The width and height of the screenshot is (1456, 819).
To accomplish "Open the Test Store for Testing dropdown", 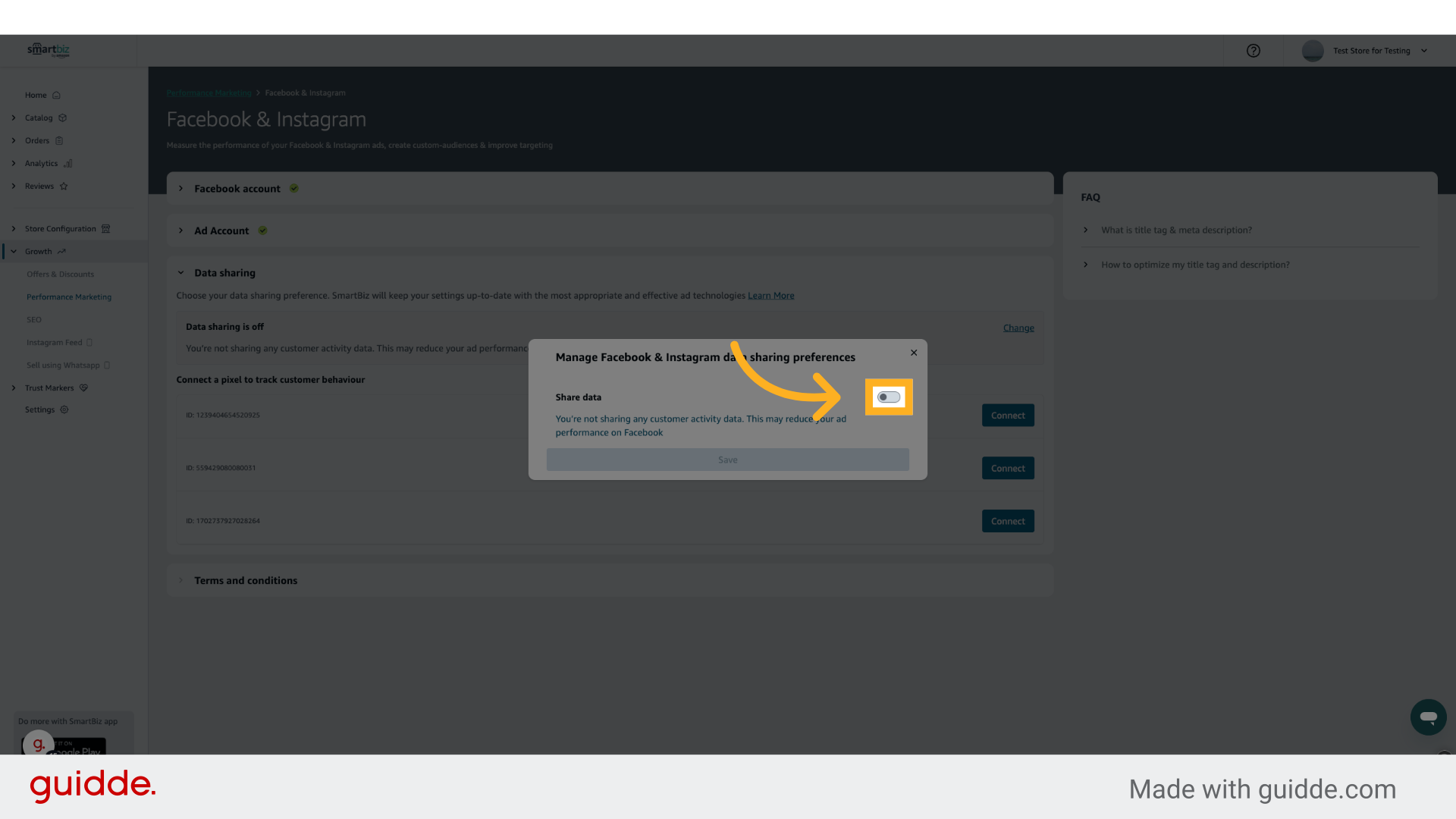I will [1380, 51].
